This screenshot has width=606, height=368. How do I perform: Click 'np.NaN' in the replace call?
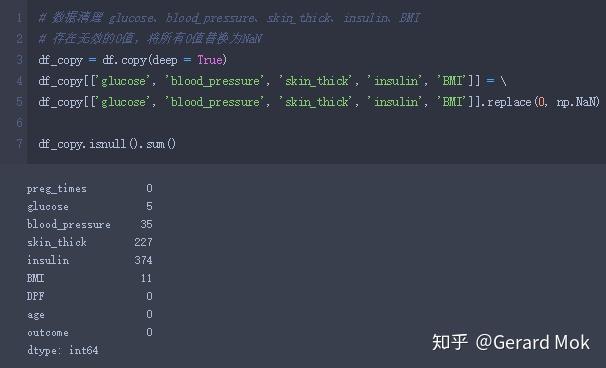[x=577, y=102]
